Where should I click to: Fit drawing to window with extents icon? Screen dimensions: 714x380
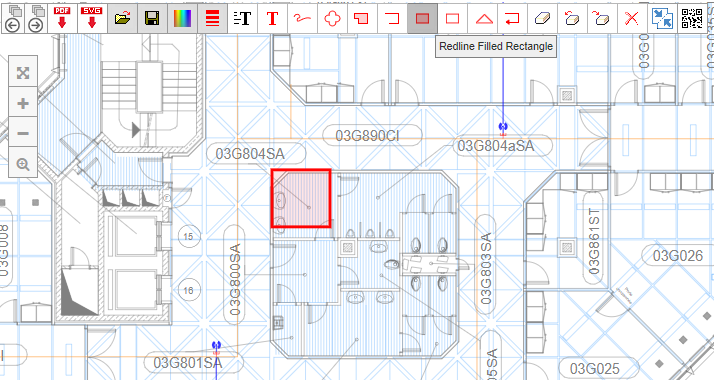pyautogui.click(x=23, y=73)
